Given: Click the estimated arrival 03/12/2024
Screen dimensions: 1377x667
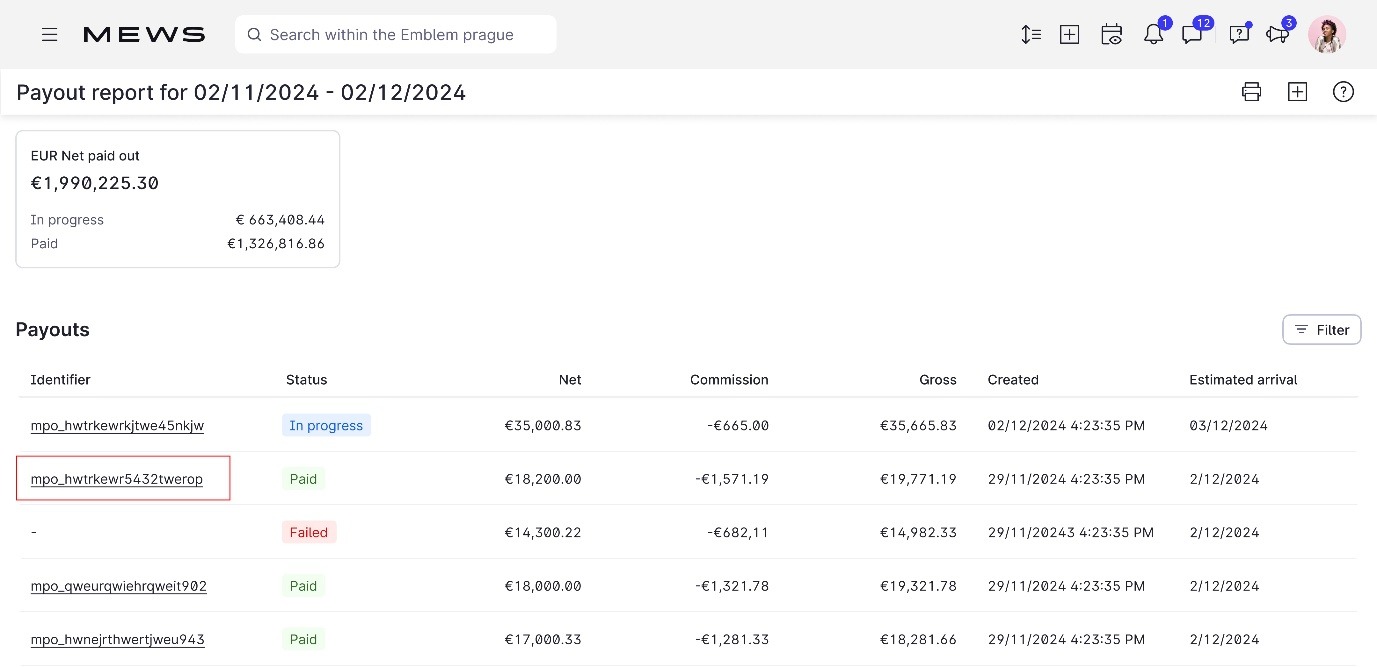Looking at the screenshot, I should (x=1228, y=426).
